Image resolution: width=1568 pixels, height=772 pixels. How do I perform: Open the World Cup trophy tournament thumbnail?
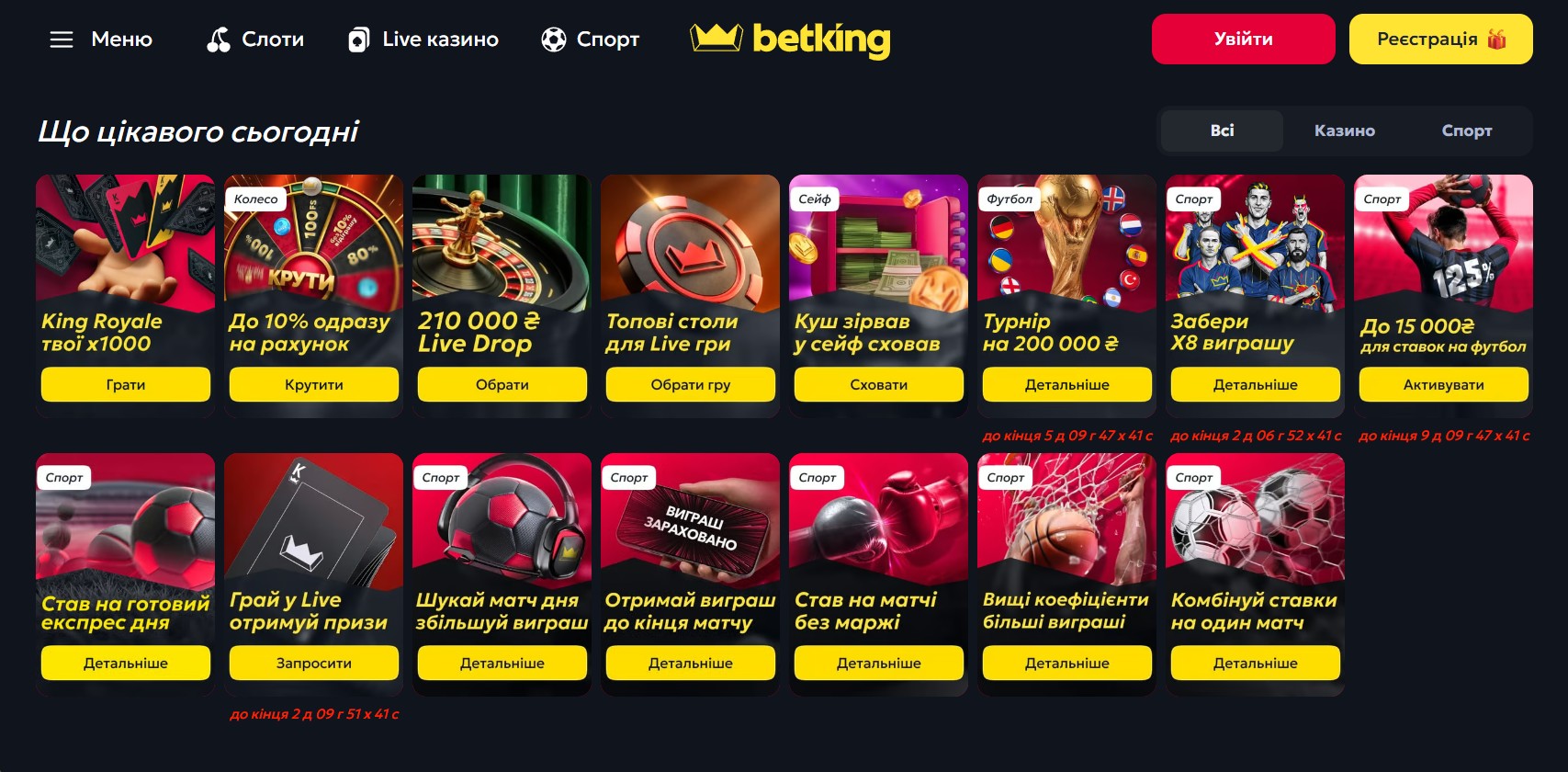1067,239
